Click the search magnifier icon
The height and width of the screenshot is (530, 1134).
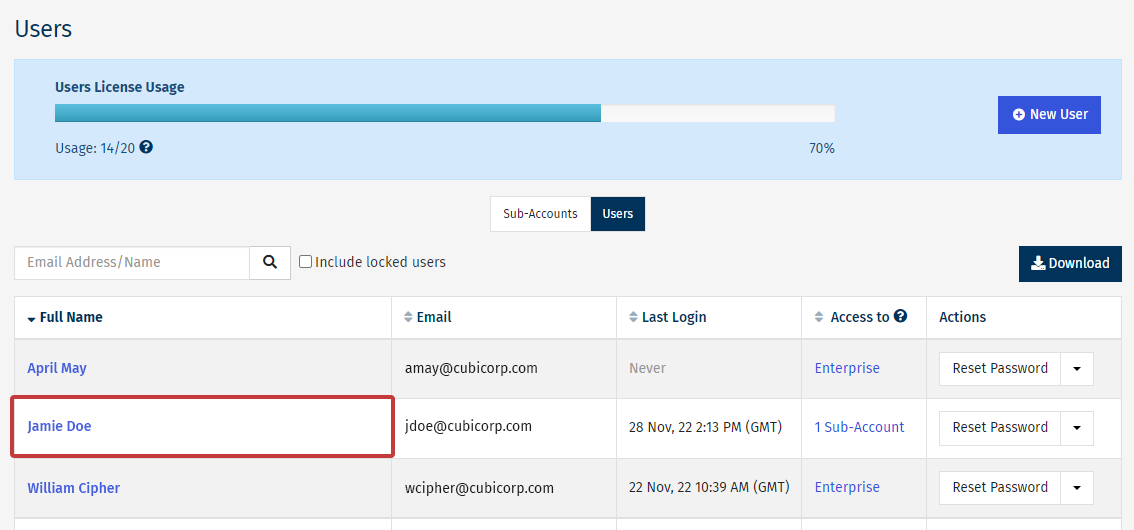click(x=270, y=262)
